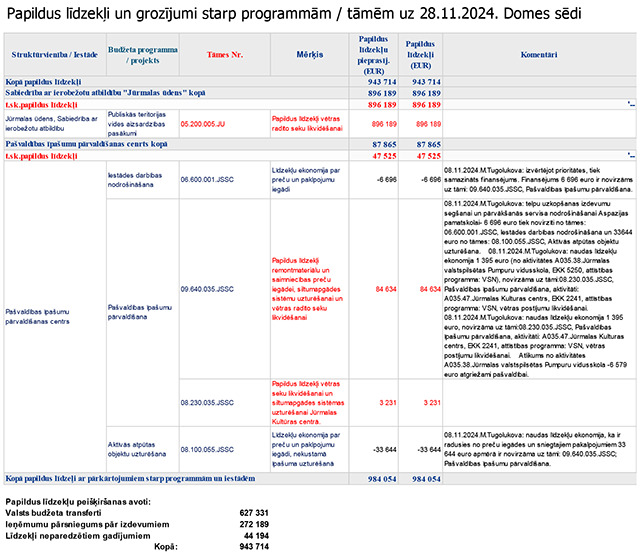643x558 pixels.
Task: Click the red 'Tāmes Nr.' column header
Action: 223,54
